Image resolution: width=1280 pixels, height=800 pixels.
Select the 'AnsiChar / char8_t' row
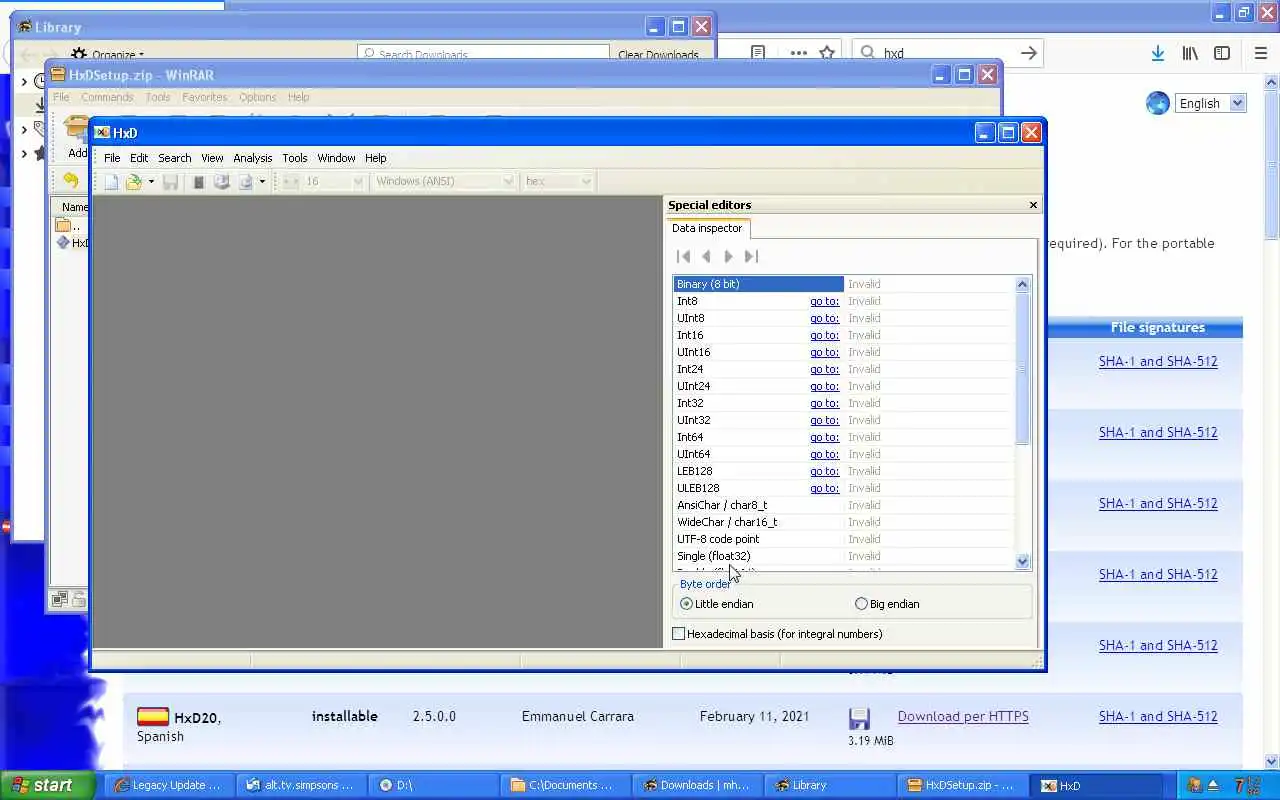(843, 505)
